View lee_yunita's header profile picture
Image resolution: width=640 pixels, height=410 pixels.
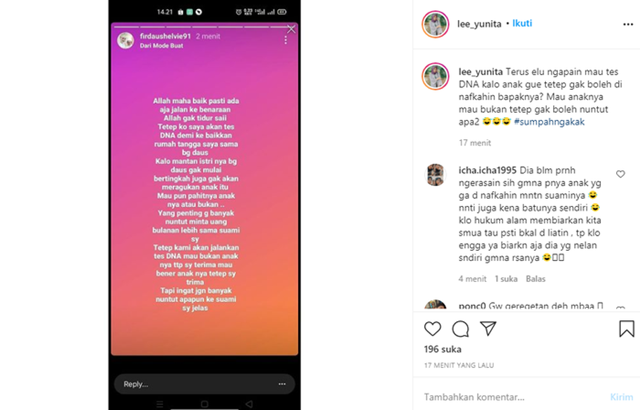[x=436, y=24]
